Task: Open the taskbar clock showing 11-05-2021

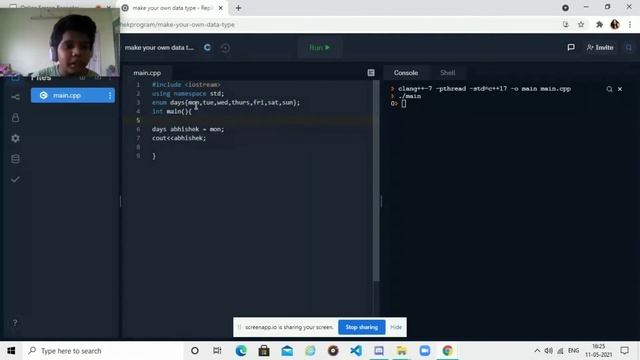Action: pos(599,351)
